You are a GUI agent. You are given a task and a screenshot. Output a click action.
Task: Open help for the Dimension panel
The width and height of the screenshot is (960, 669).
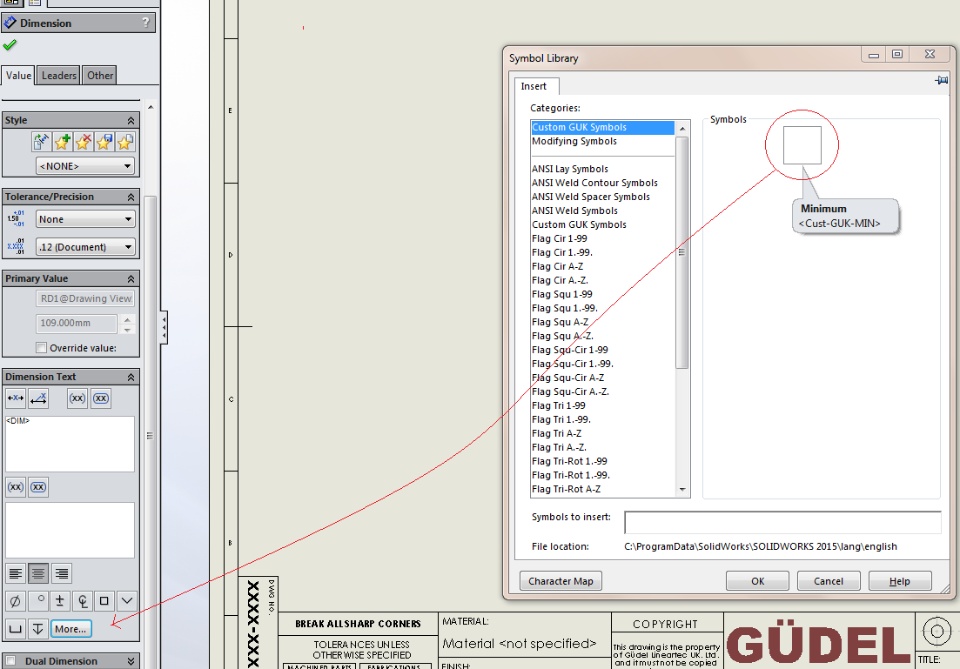click(146, 23)
